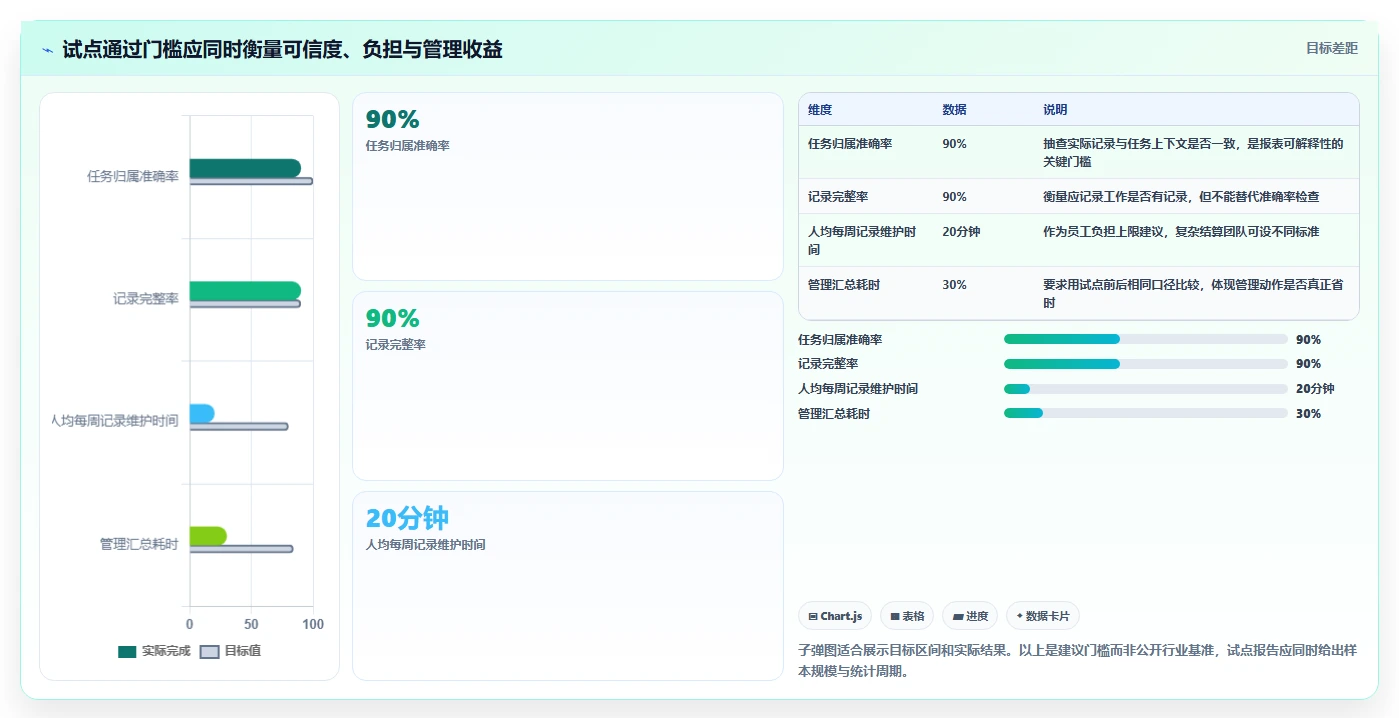Click the table description starting 要求用试点前后
This screenshot has height=718, width=1399.
click(1193, 294)
